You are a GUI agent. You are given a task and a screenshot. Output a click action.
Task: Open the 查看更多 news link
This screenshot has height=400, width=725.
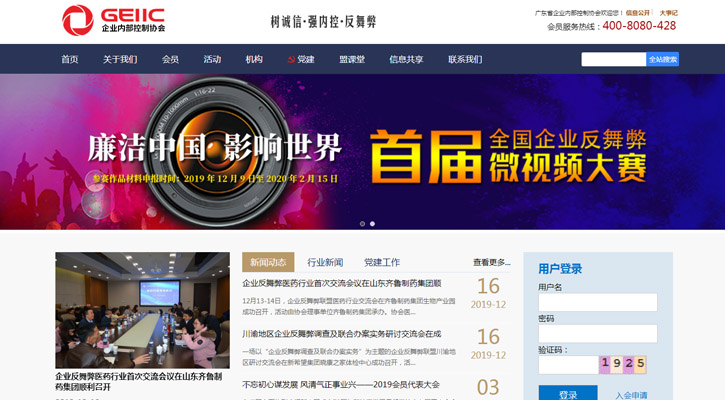tap(491, 263)
